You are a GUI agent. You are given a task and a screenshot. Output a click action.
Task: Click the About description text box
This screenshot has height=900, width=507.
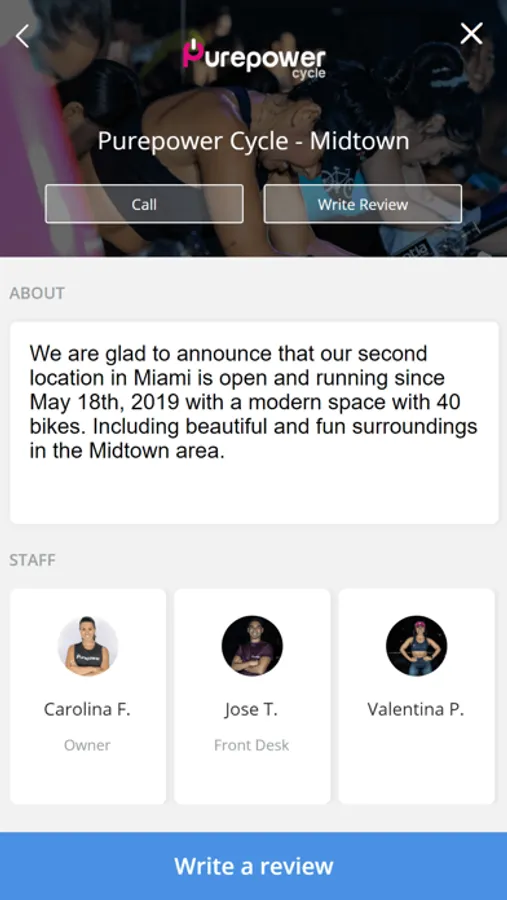coord(254,422)
